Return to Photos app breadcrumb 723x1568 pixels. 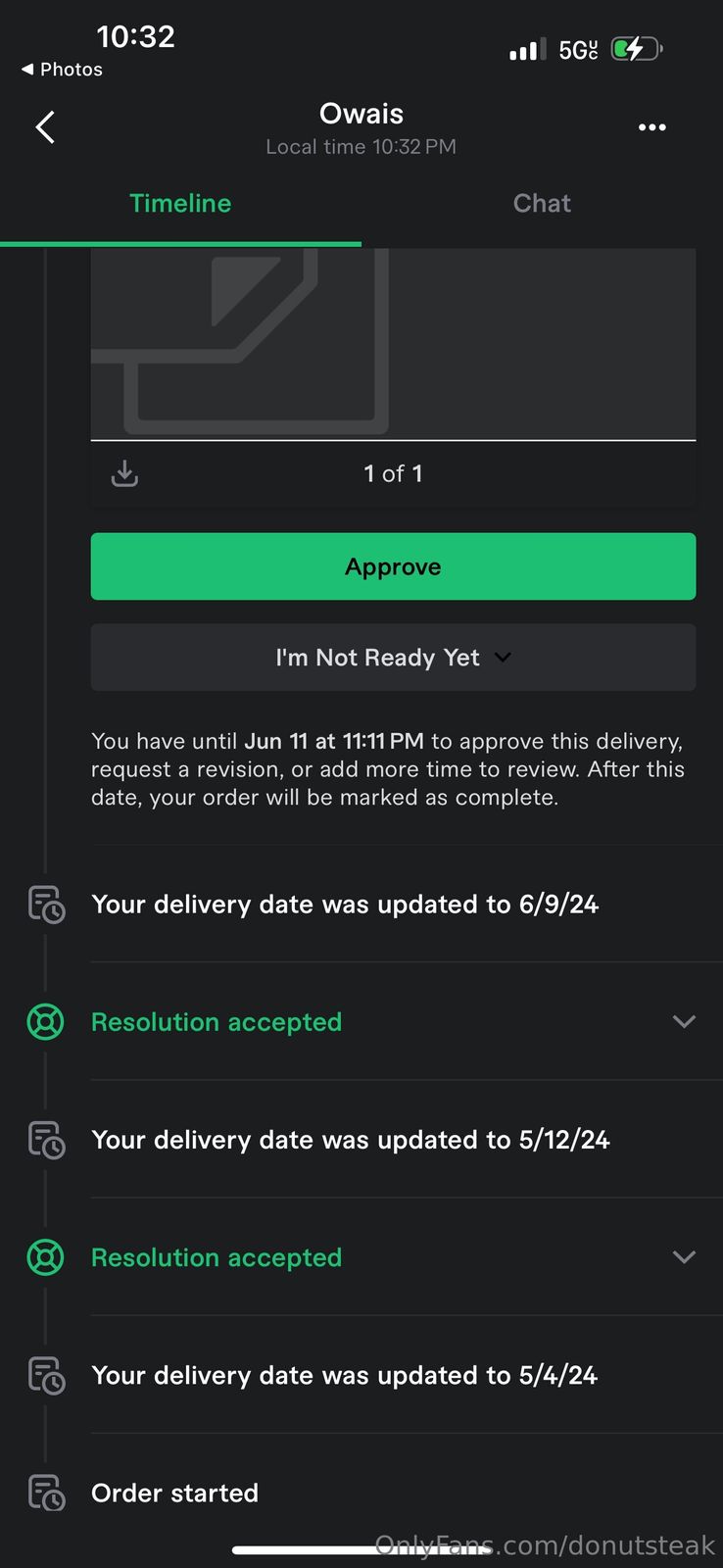[x=62, y=70]
